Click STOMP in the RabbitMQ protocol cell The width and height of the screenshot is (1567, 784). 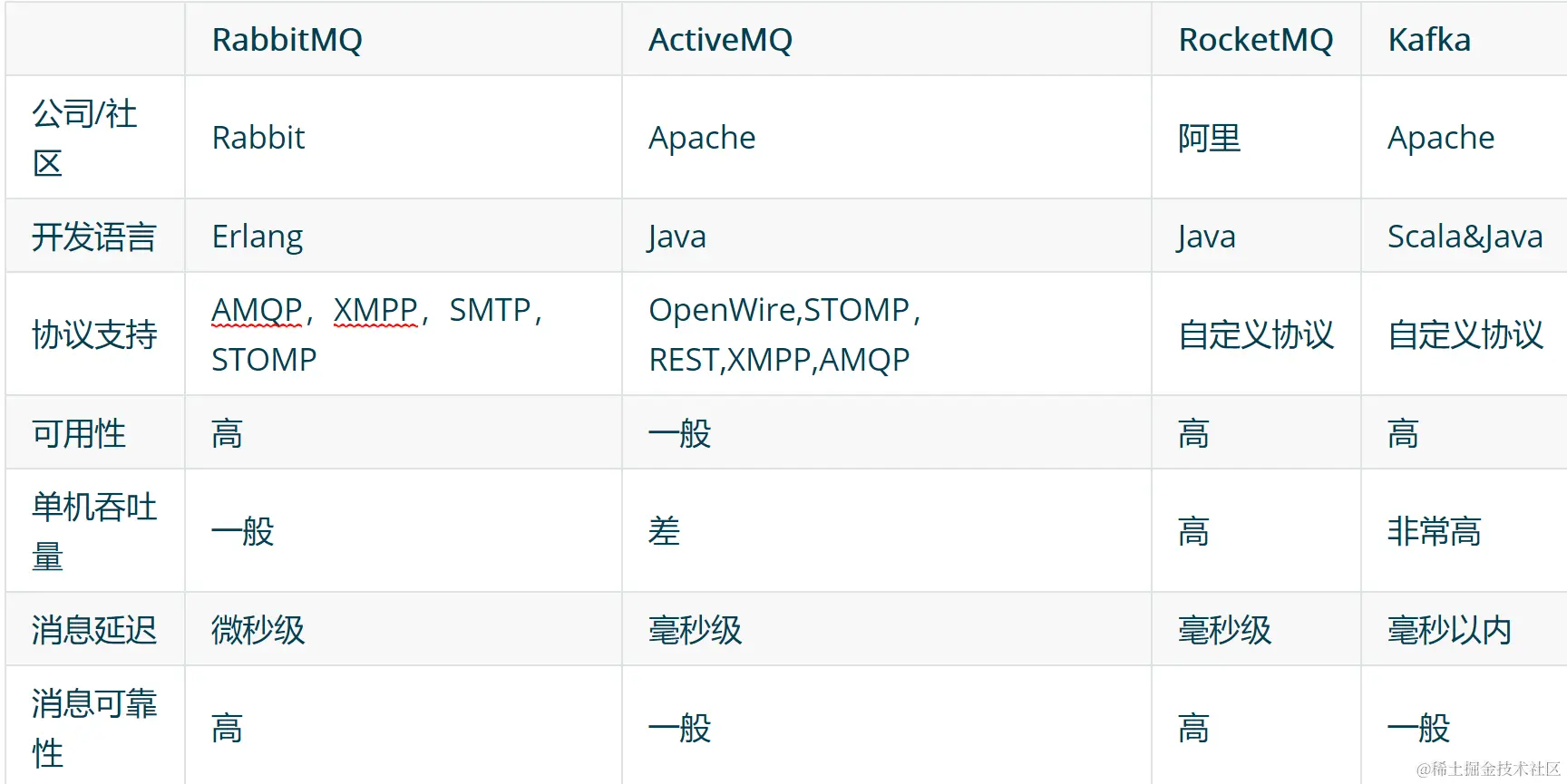point(264,360)
